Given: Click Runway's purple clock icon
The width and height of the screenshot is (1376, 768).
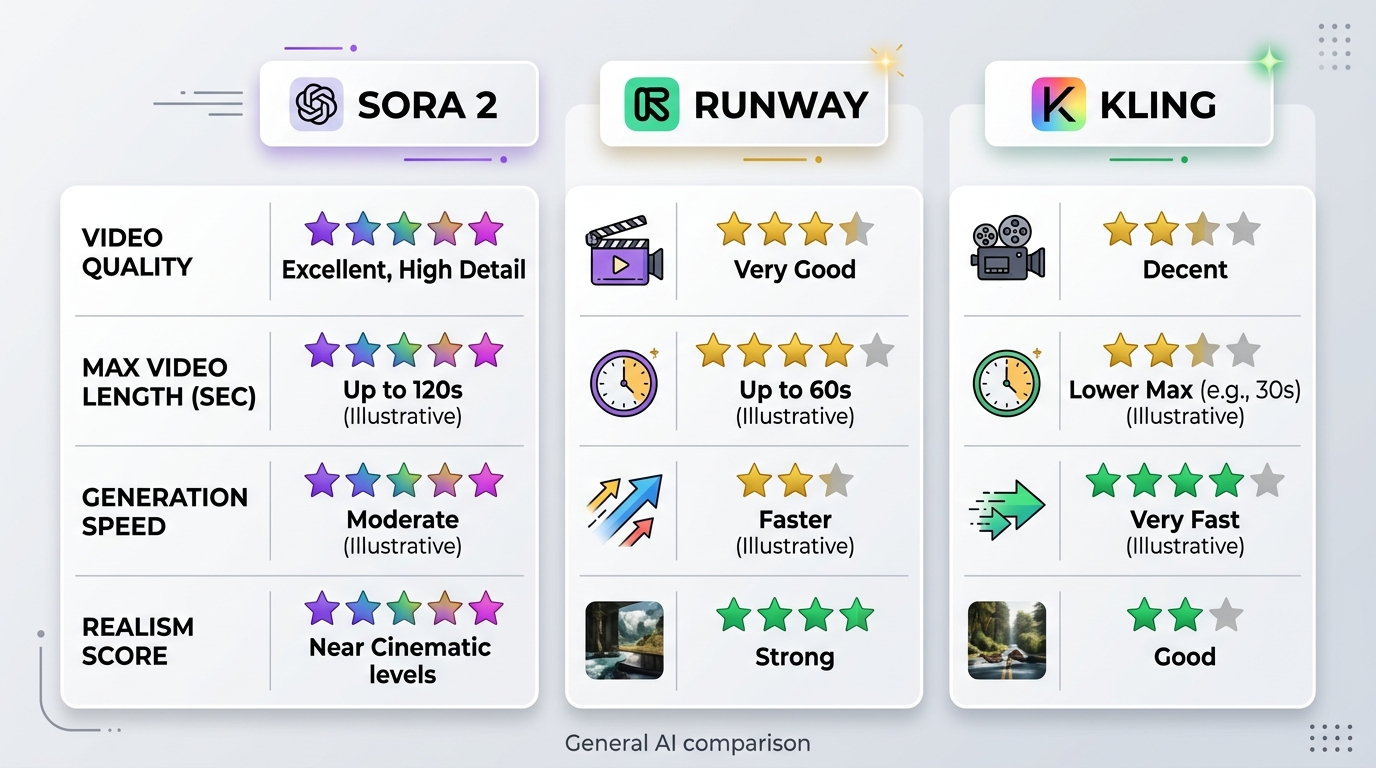Looking at the screenshot, I should point(624,382).
